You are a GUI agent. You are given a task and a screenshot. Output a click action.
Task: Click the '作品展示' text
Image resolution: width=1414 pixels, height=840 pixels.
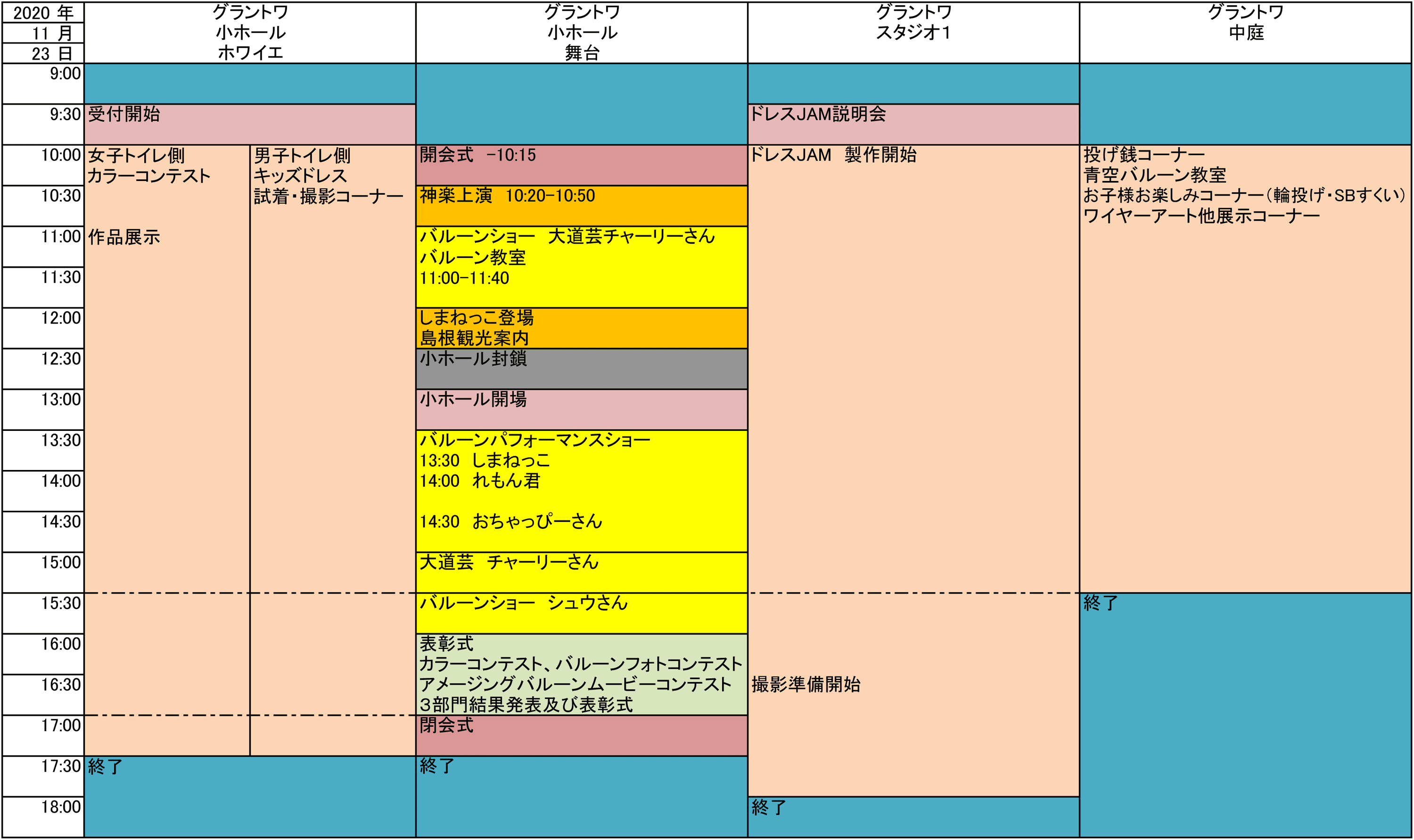point(124,237)
